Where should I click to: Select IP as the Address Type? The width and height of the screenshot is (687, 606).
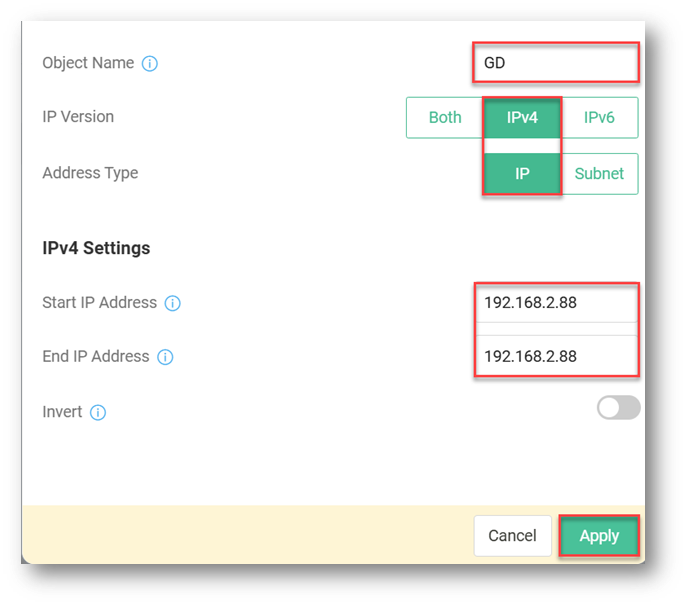pos(522,174)
